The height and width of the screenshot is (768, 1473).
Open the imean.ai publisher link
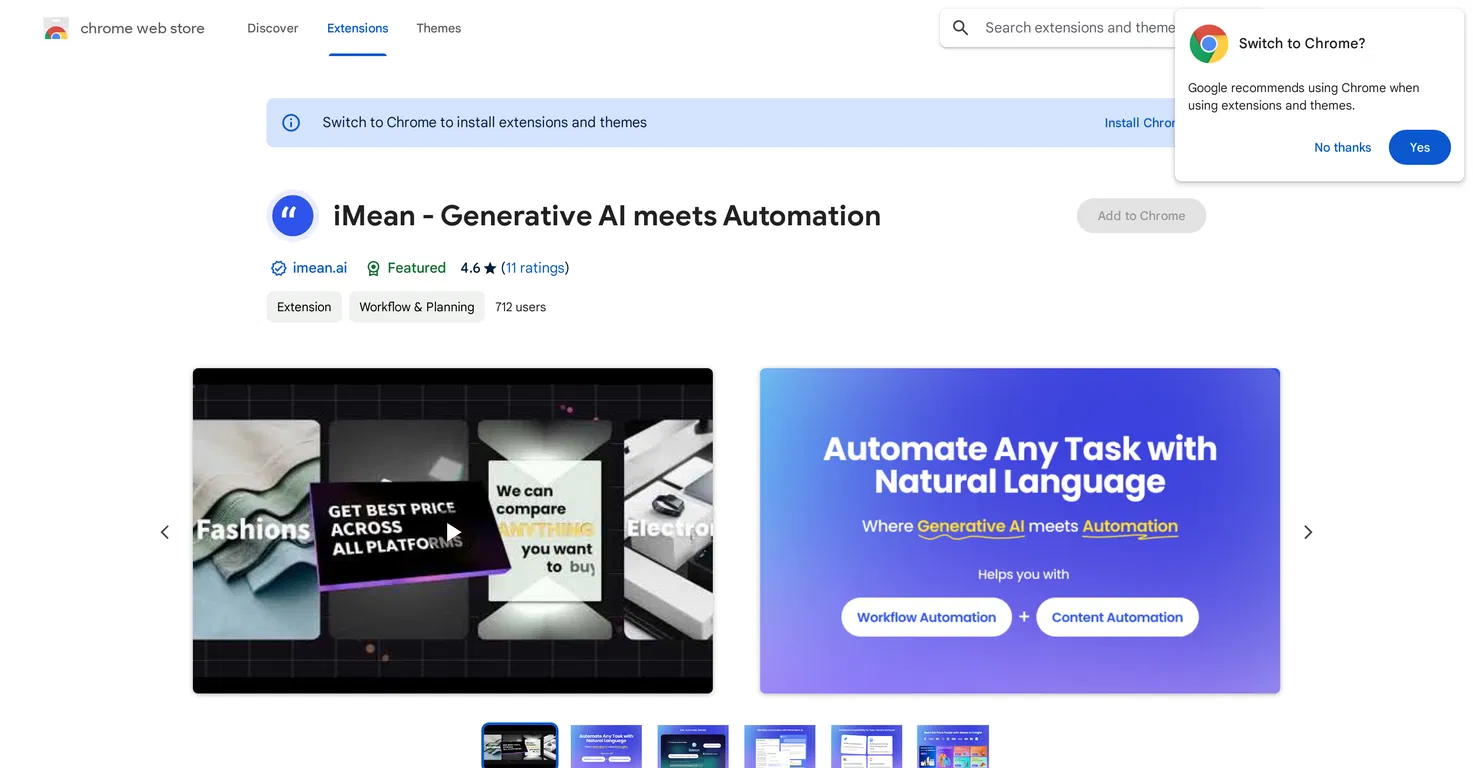pyautogui.click(x=320, y=268)
